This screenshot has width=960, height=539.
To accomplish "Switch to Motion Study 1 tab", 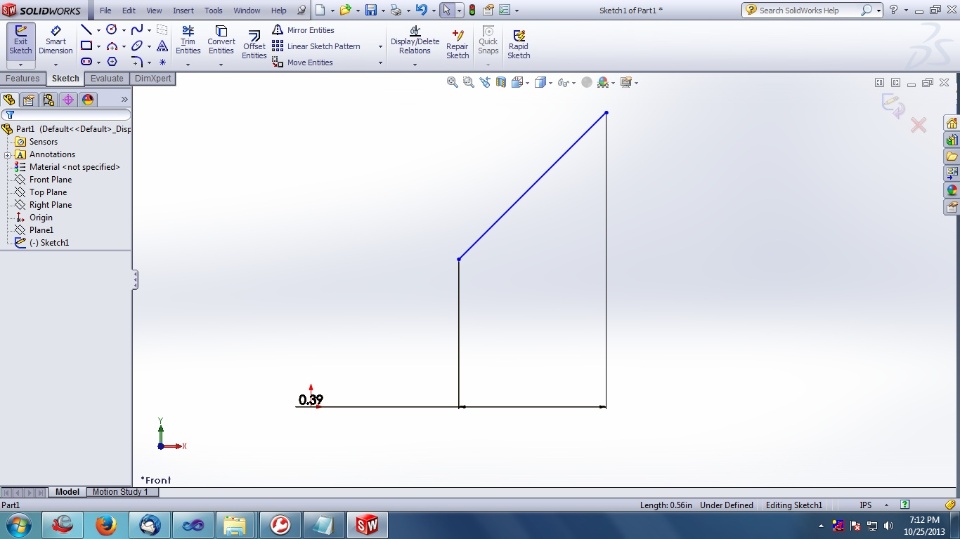I will [120, 492].
